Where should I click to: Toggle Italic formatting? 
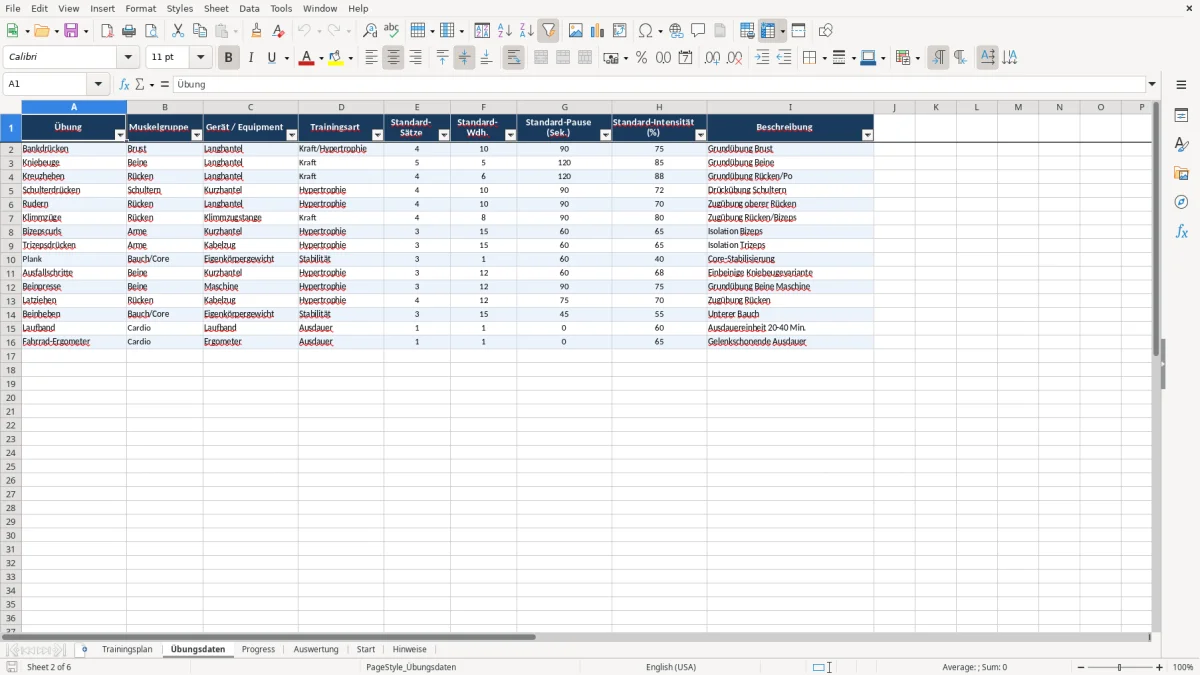[x=250, y=58]
